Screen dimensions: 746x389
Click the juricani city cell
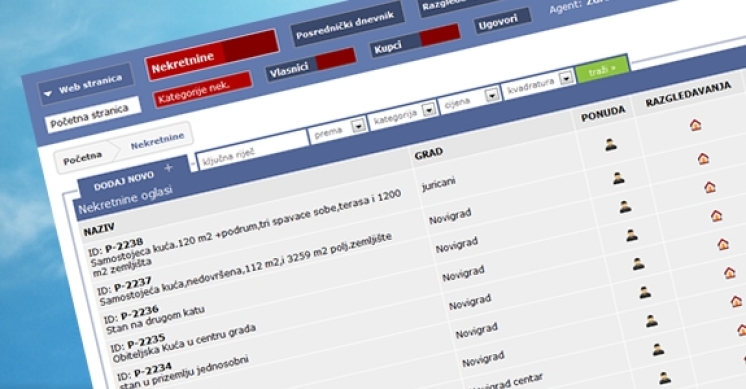tap(438, 183)
